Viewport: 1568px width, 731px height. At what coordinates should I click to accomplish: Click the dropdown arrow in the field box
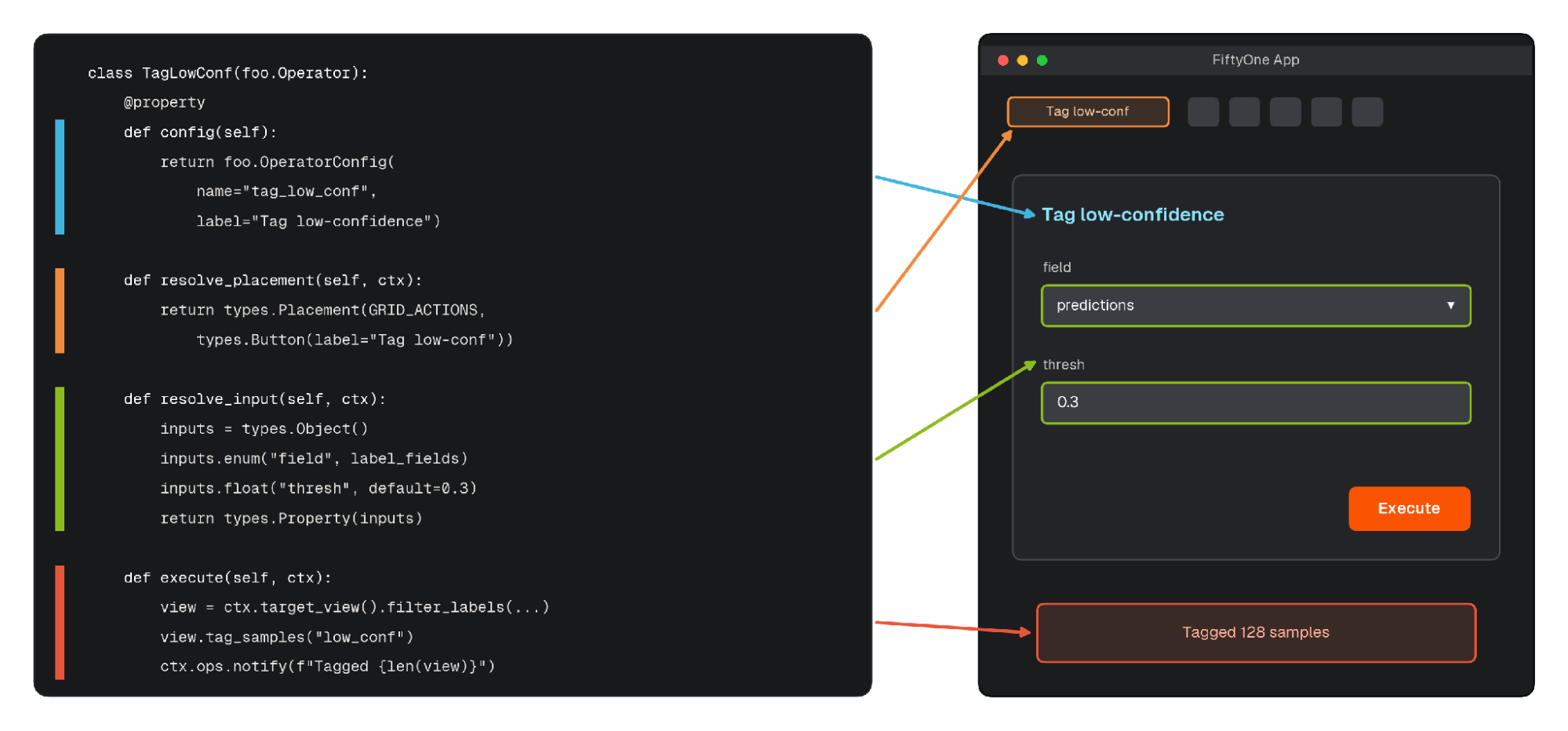(x=1450, y=306)
